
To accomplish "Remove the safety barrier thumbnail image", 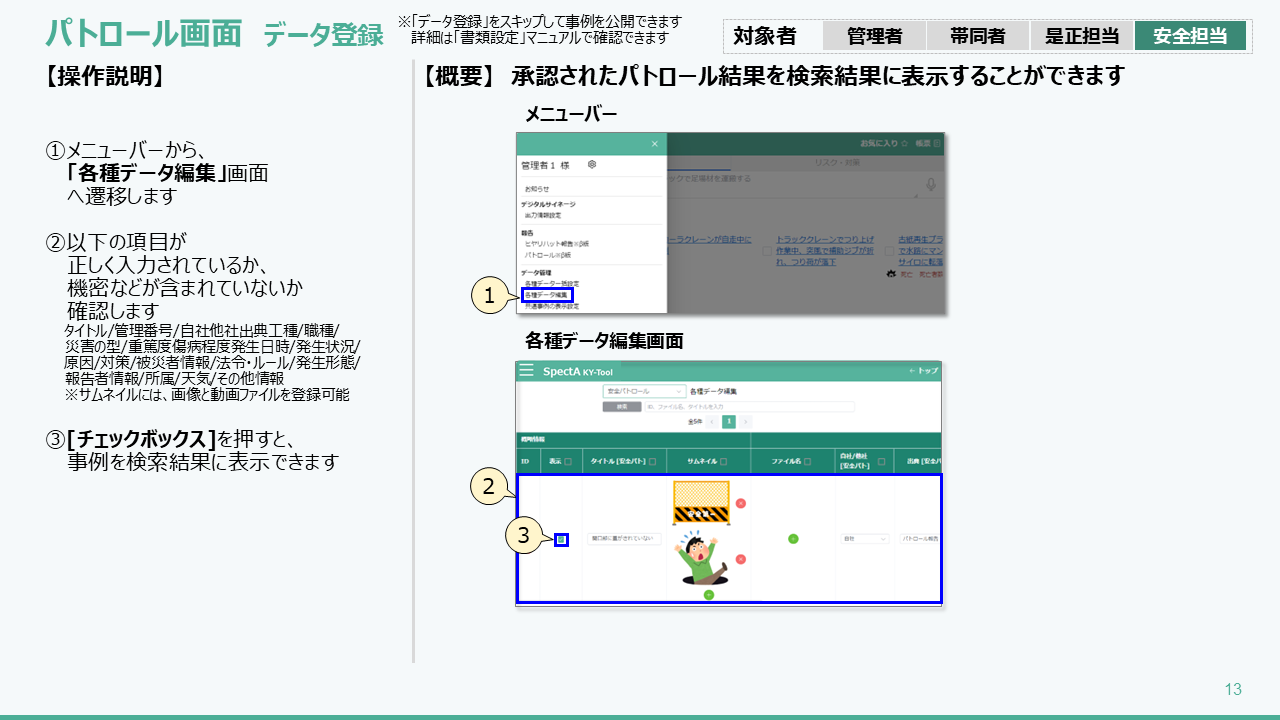I will point(741,503).
